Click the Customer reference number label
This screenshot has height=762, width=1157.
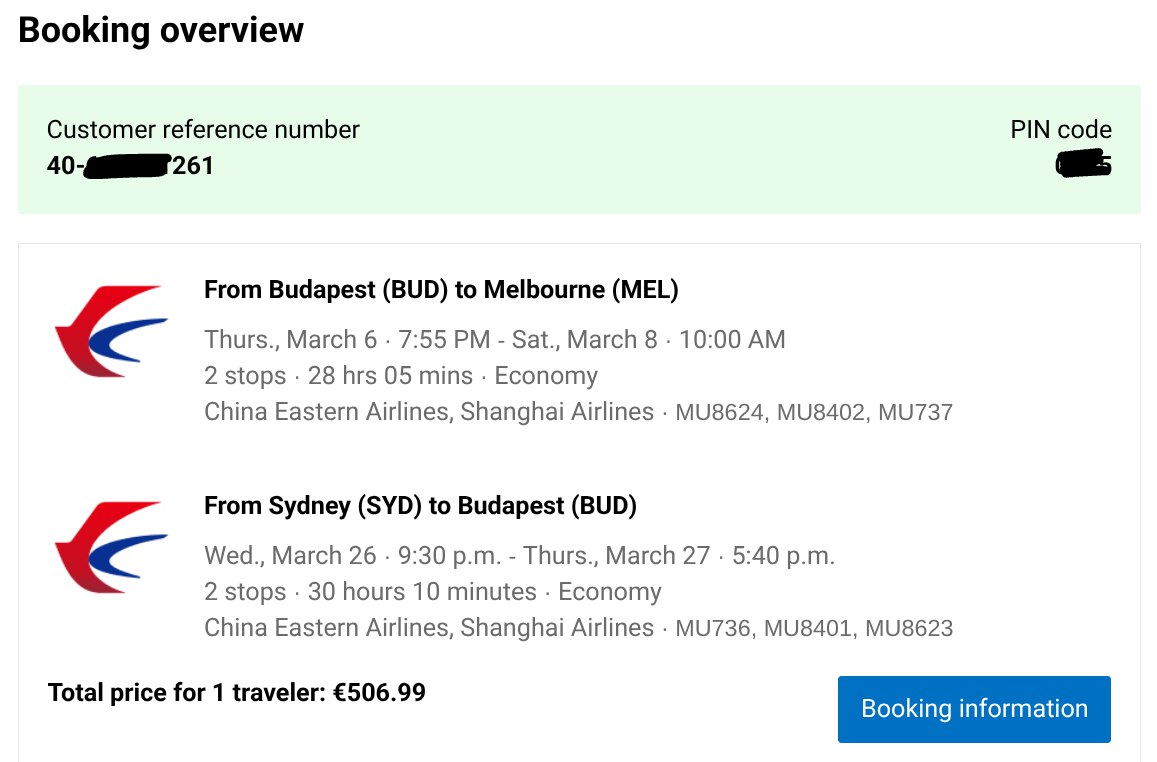pos(203,130)
